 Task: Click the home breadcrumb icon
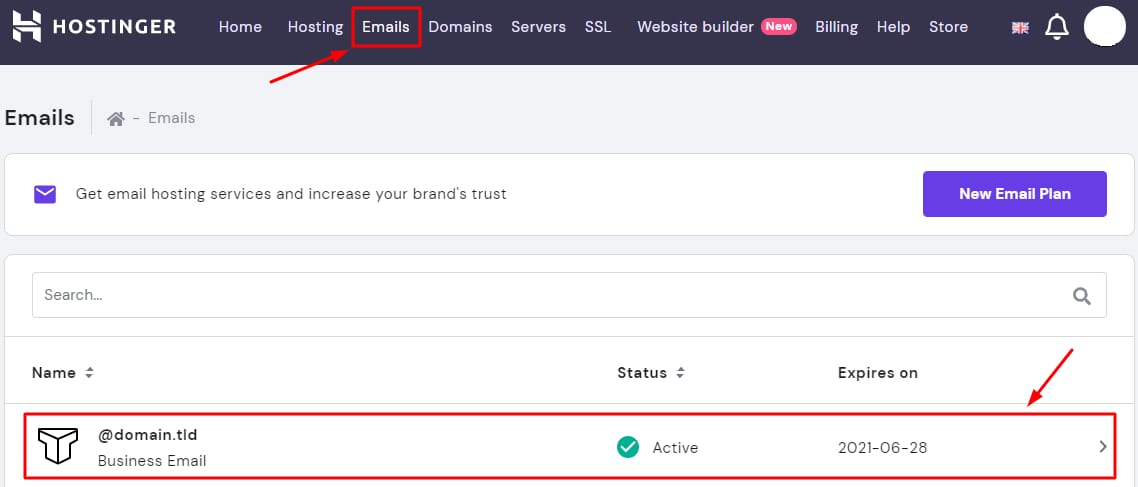tap(116, 118)
